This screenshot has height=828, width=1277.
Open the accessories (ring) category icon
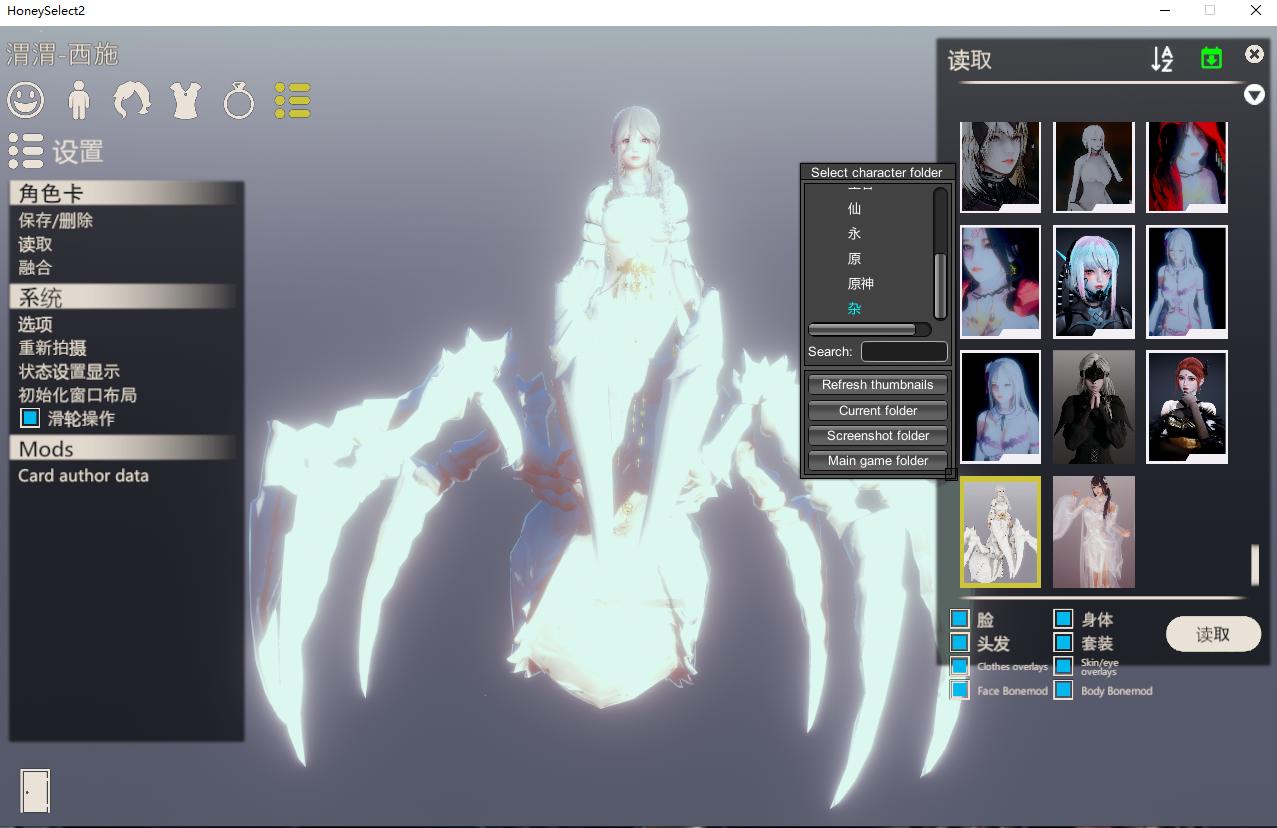pyautogui.click(x=238, y=100)
